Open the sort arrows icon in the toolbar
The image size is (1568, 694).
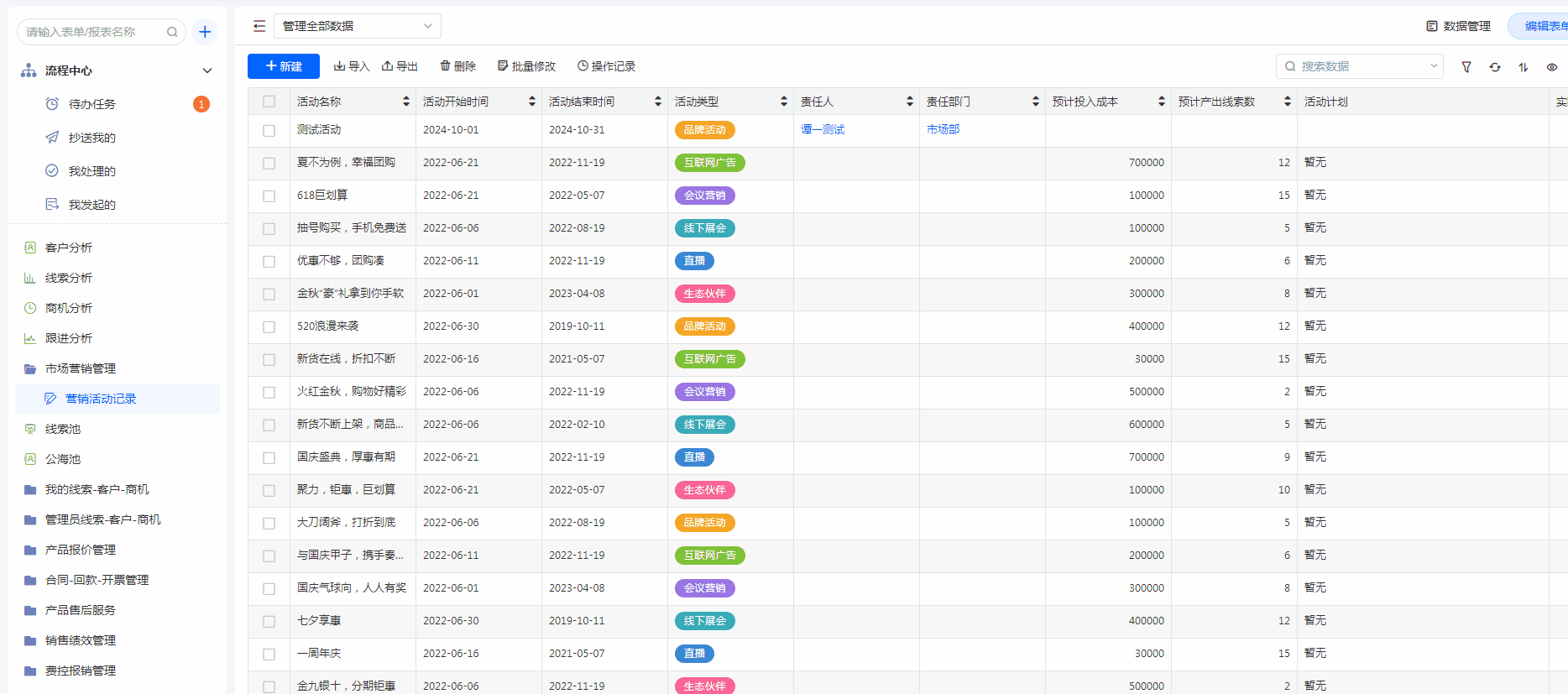pyautogui.click(x=1524, y=67)
